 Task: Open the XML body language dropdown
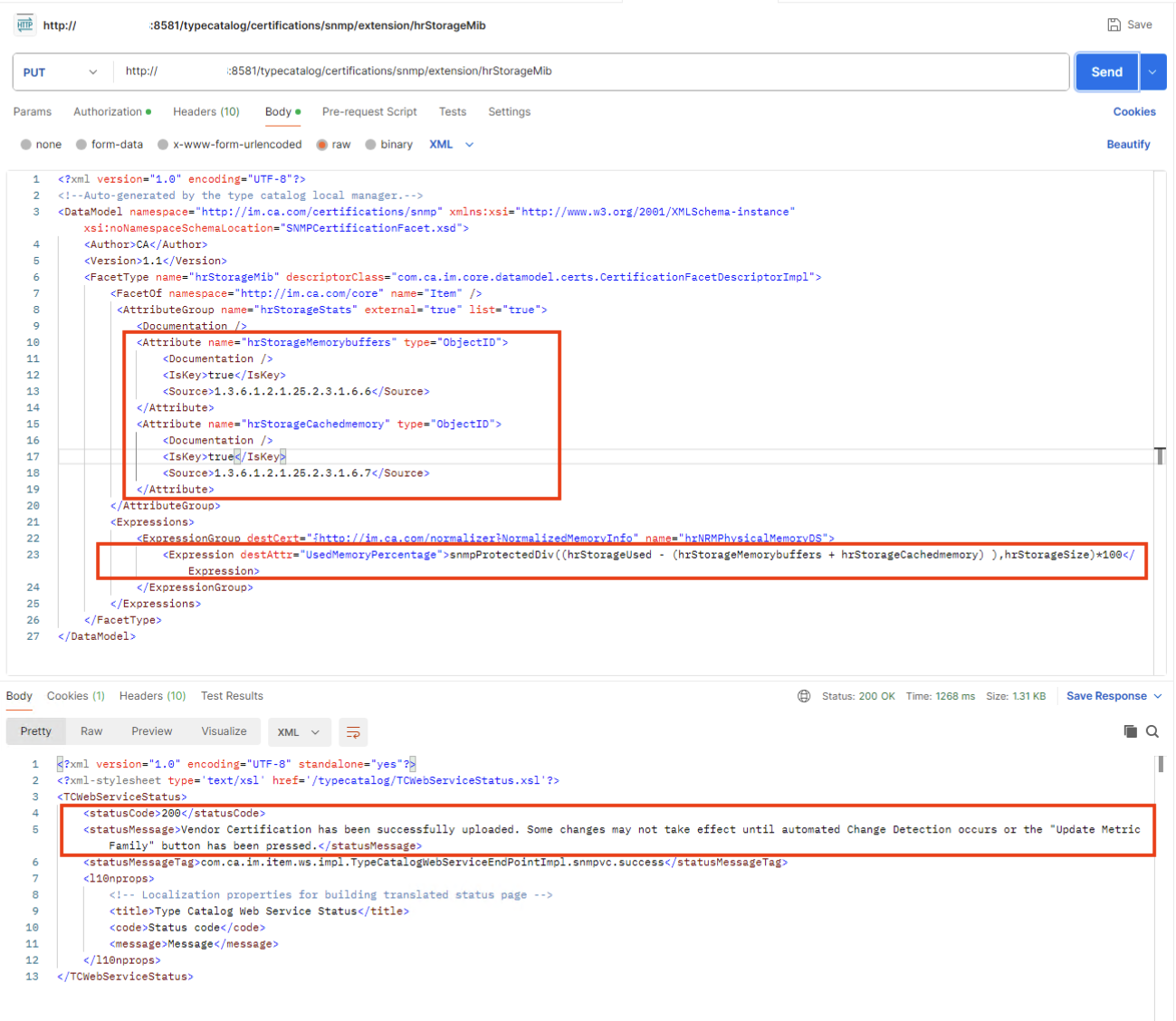tap(452, 145)
